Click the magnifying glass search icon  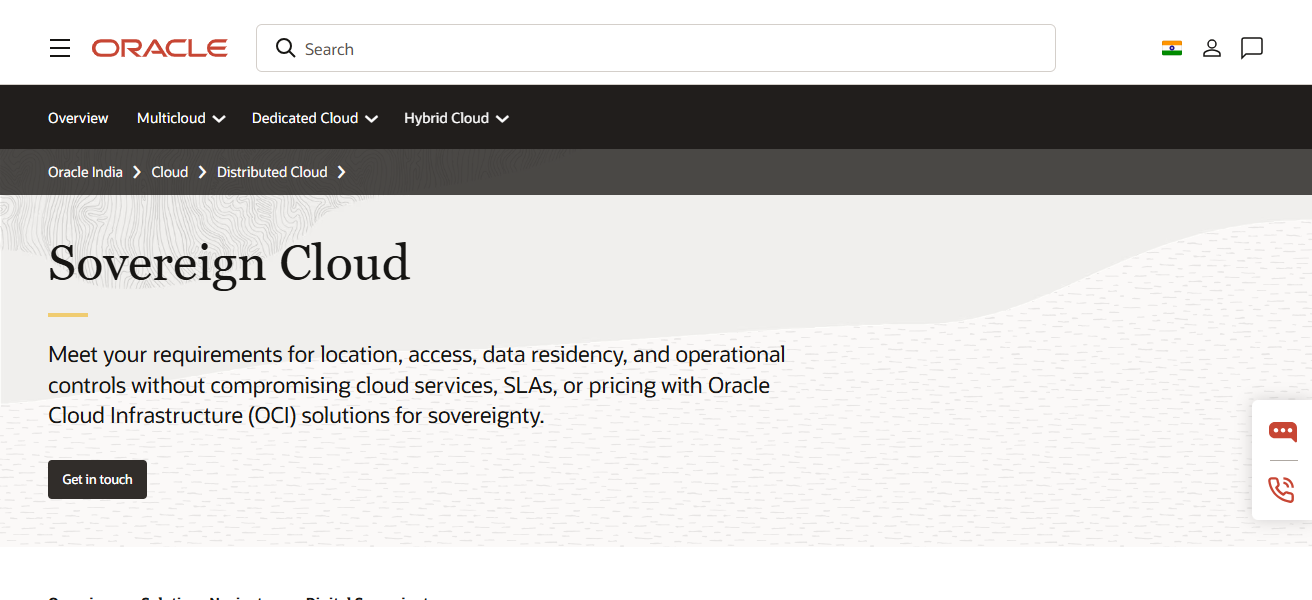(285, 47)
